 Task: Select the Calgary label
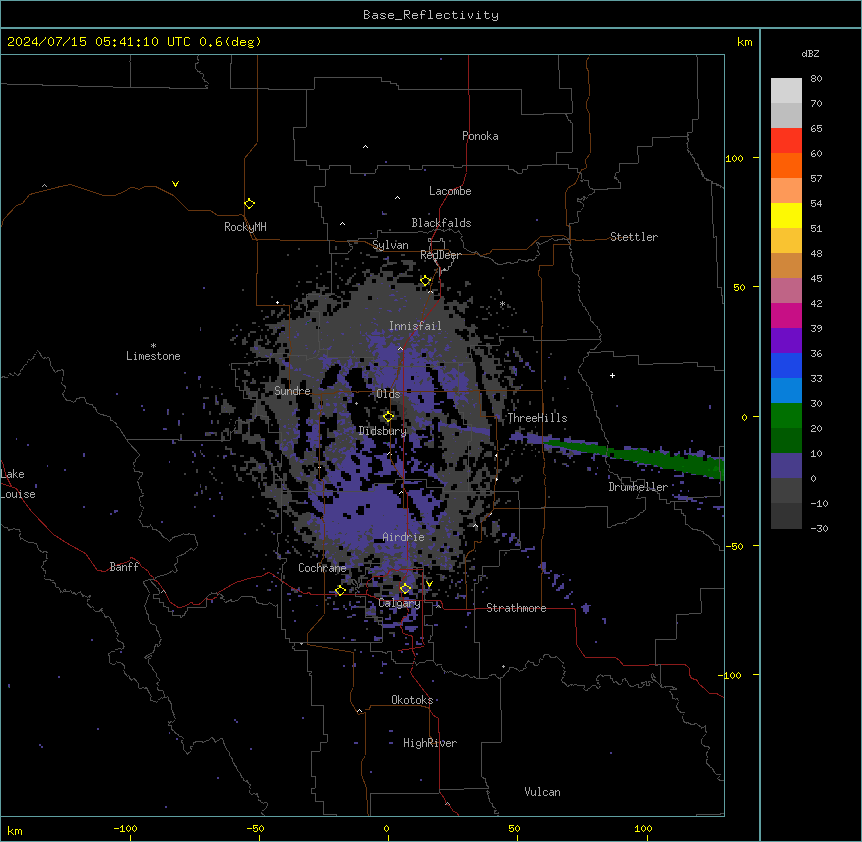(x=399, y=603)
